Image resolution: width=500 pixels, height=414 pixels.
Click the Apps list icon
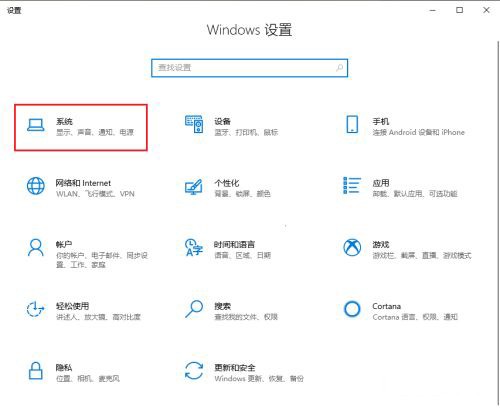pos(352,185)
